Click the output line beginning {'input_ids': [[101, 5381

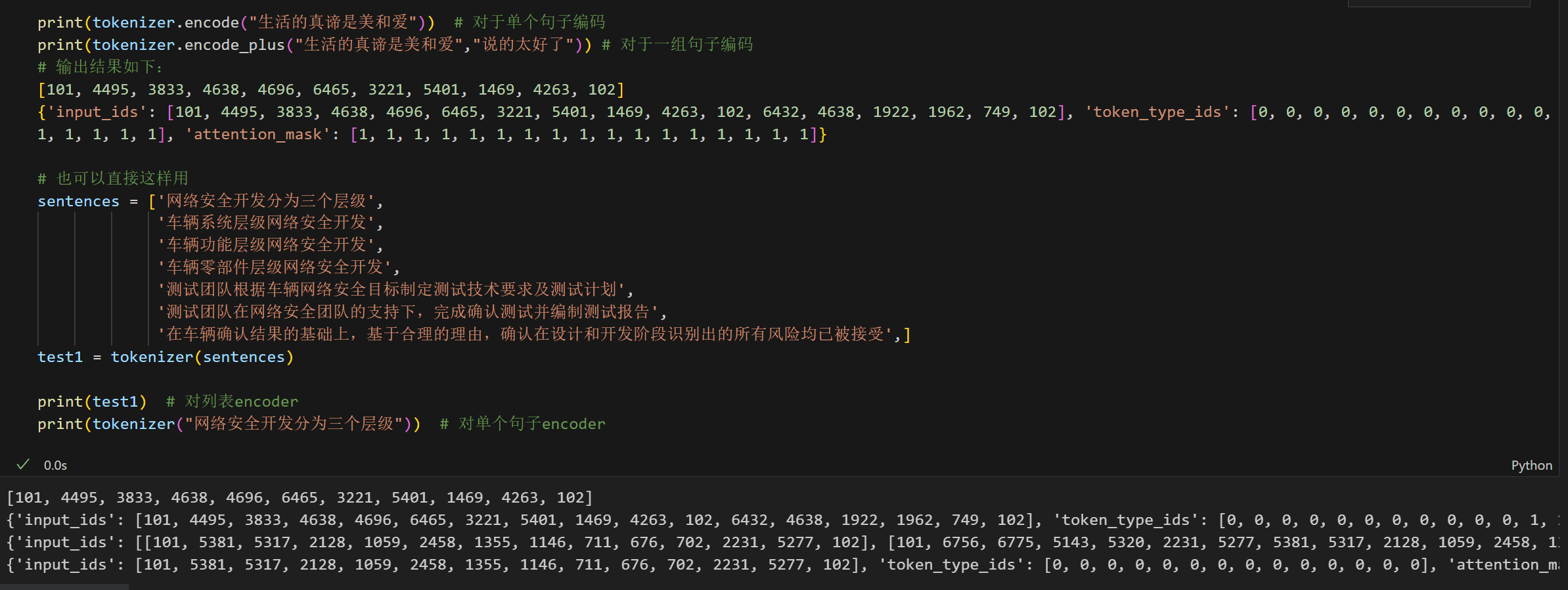click(782, 542)
